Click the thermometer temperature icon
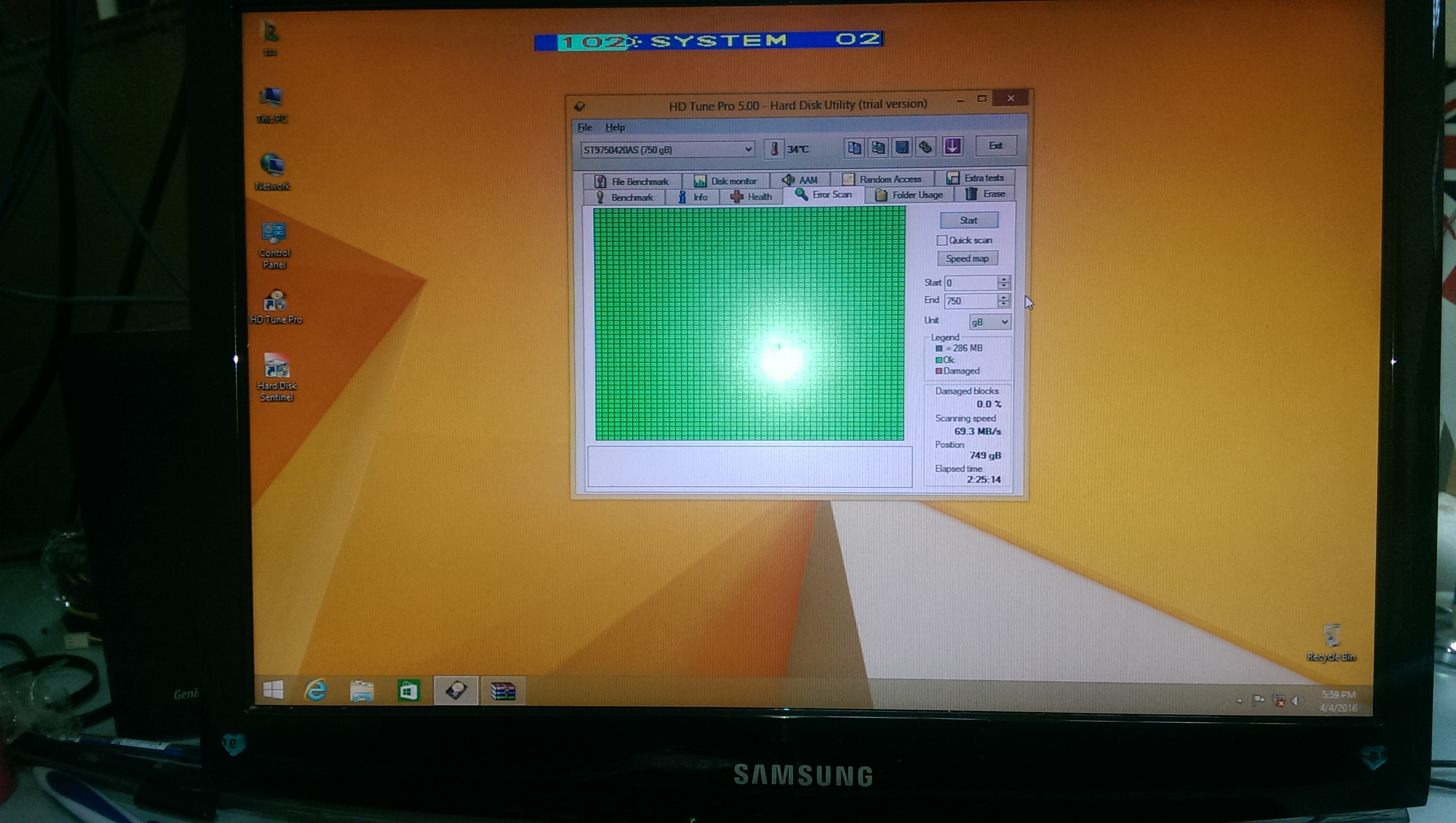The width and height of the screenshot is (1456, 823). (773, 149)
